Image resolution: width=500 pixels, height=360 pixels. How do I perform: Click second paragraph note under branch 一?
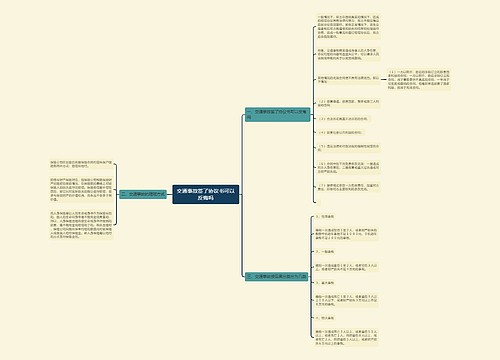tap(348, 54)
